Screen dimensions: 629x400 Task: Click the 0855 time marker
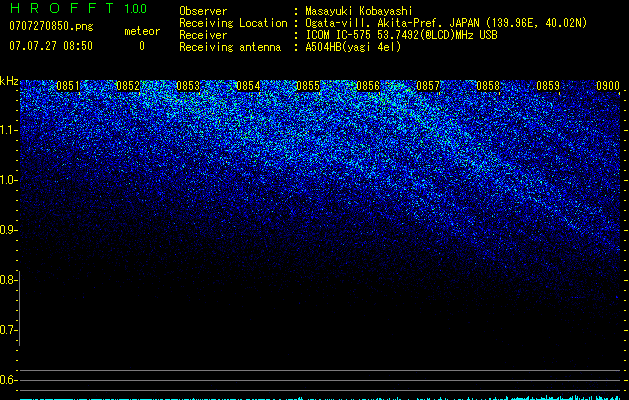click(x=308, y=86)
